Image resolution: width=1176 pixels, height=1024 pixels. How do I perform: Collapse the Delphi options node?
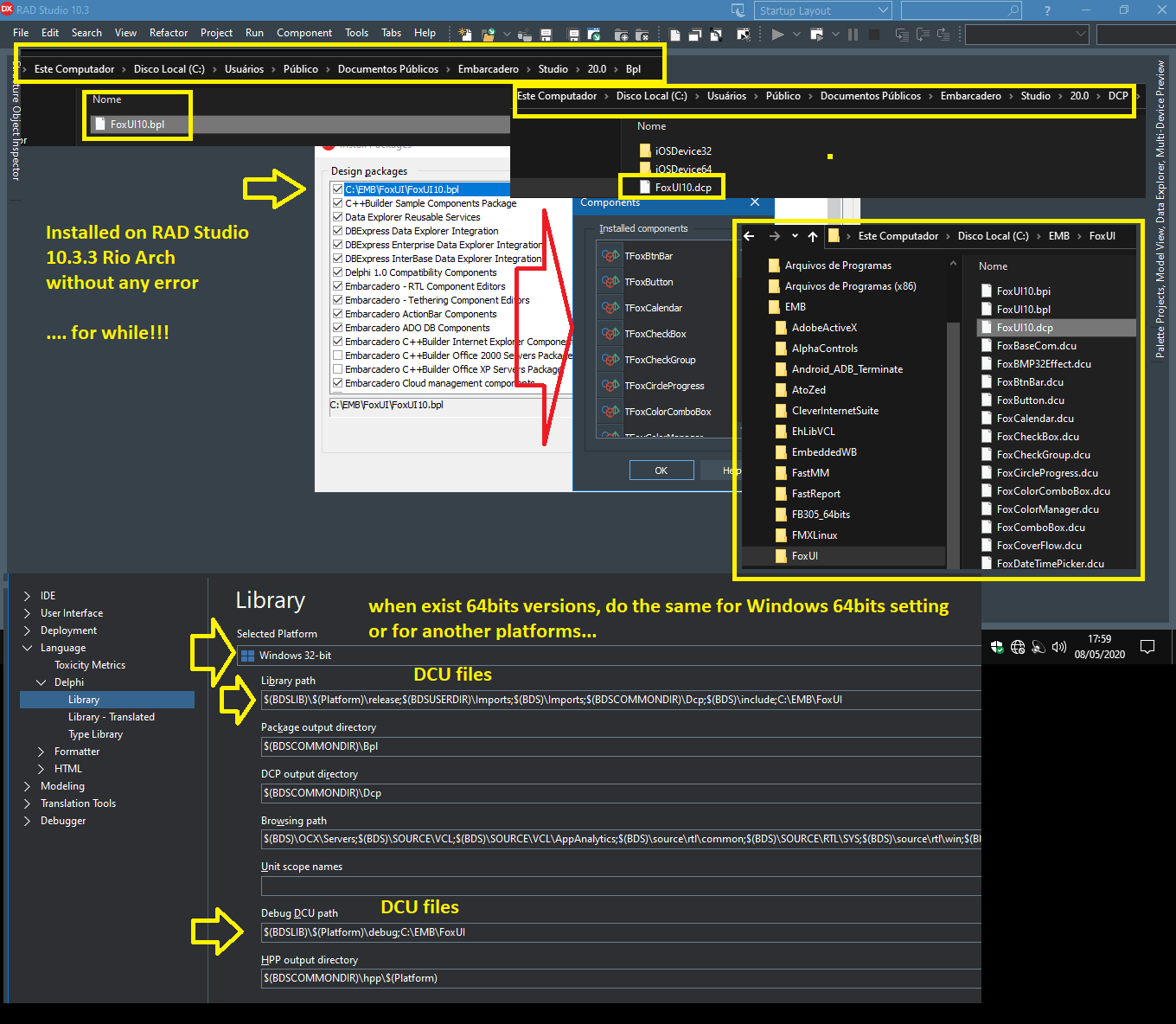tap(41, 682)
